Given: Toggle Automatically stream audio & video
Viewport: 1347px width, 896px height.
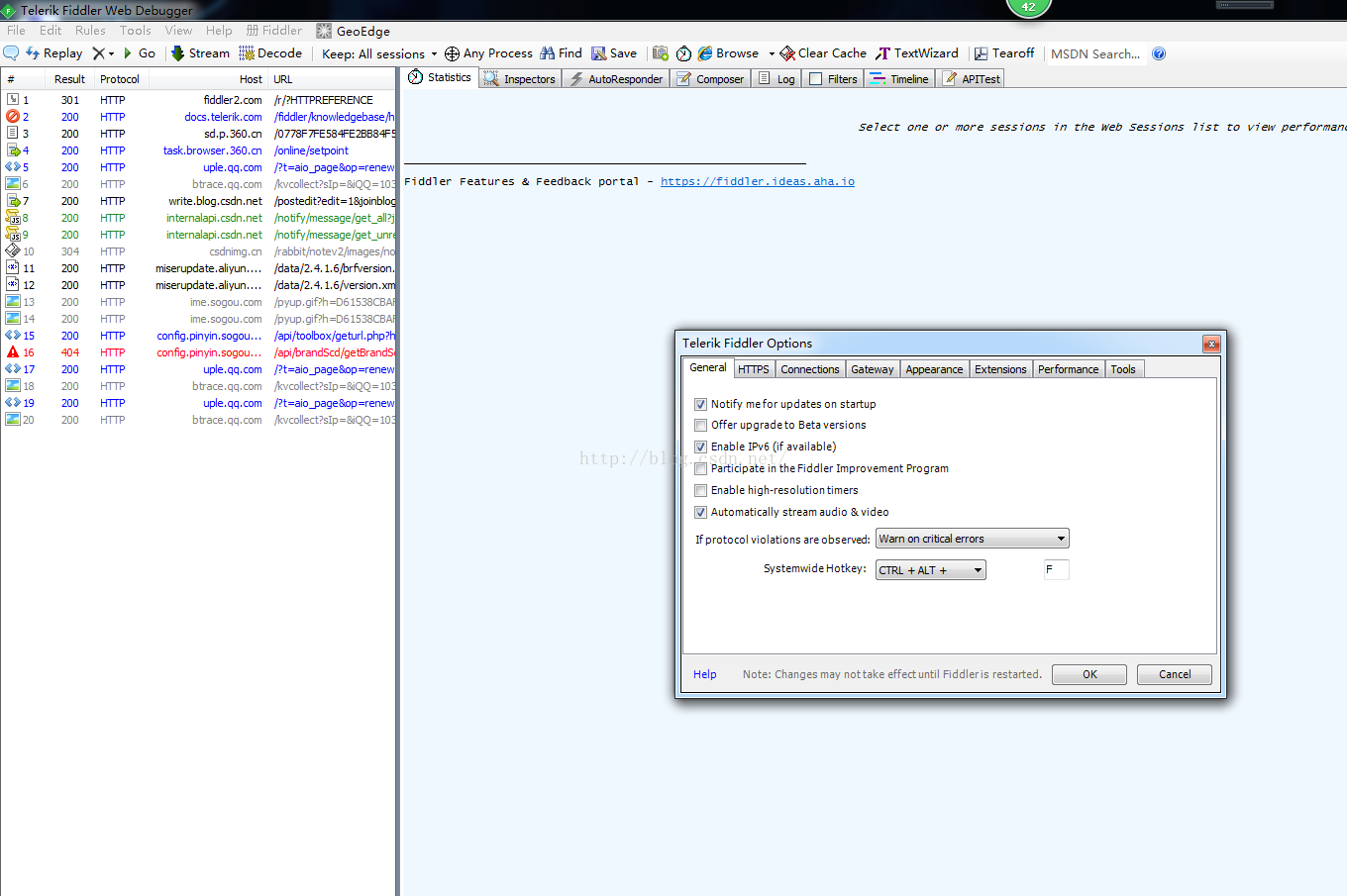Looking at the screenshot, I should point(701,512).
